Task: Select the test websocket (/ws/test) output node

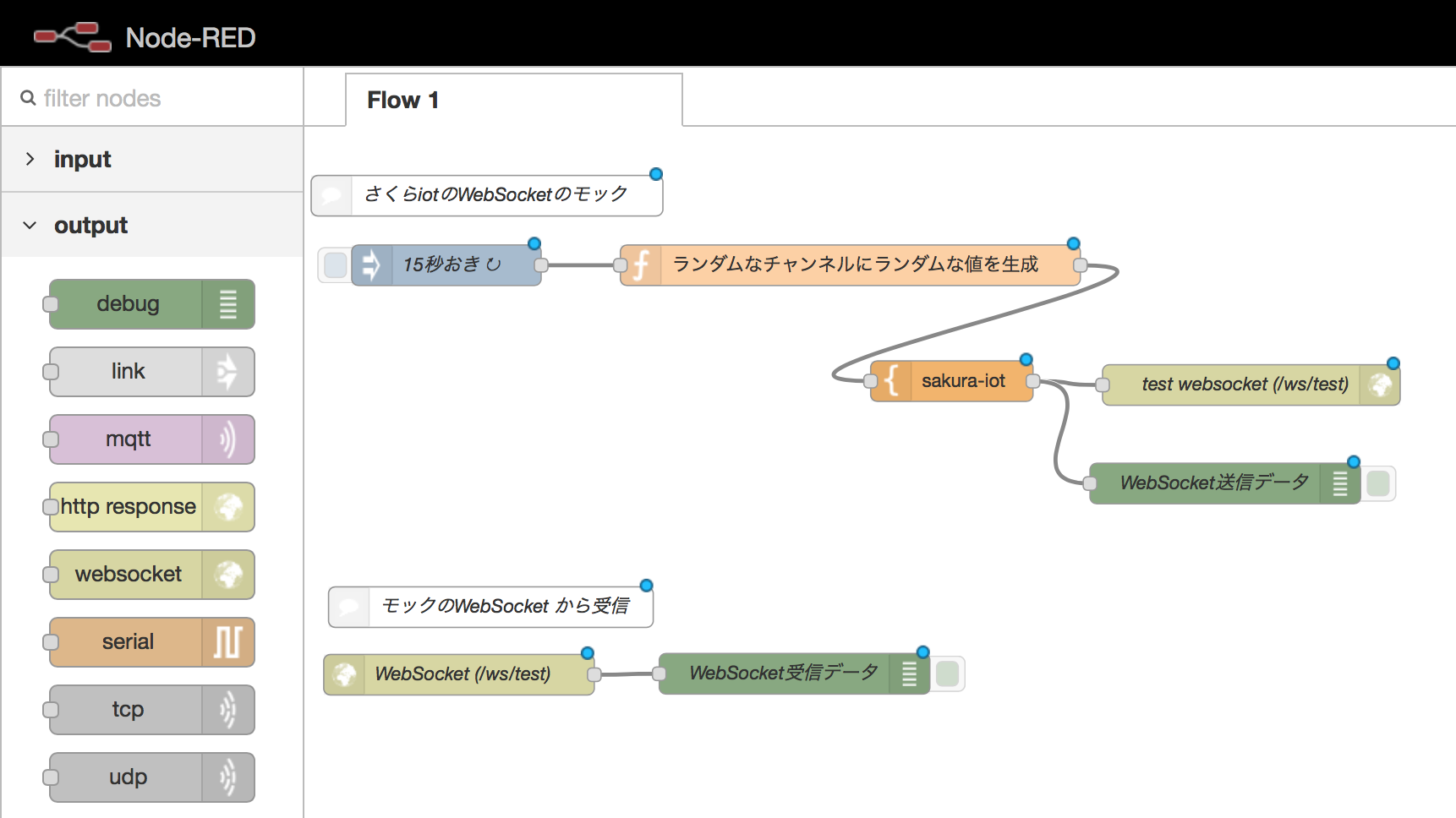Action: (x=1251, y=385)
